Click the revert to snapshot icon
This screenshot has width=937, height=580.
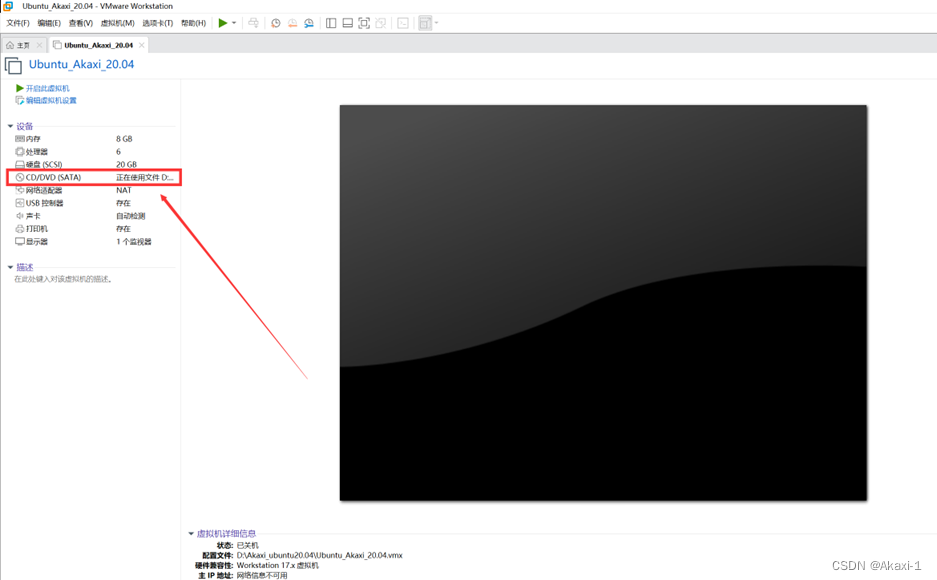coord(292,23)
